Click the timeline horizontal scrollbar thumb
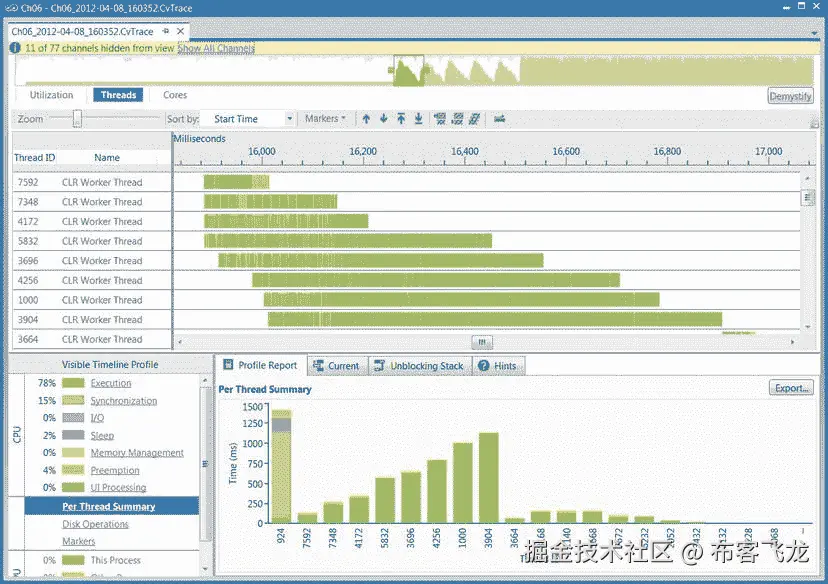Viewport: 828px width, 584px height. click(482, 342)
